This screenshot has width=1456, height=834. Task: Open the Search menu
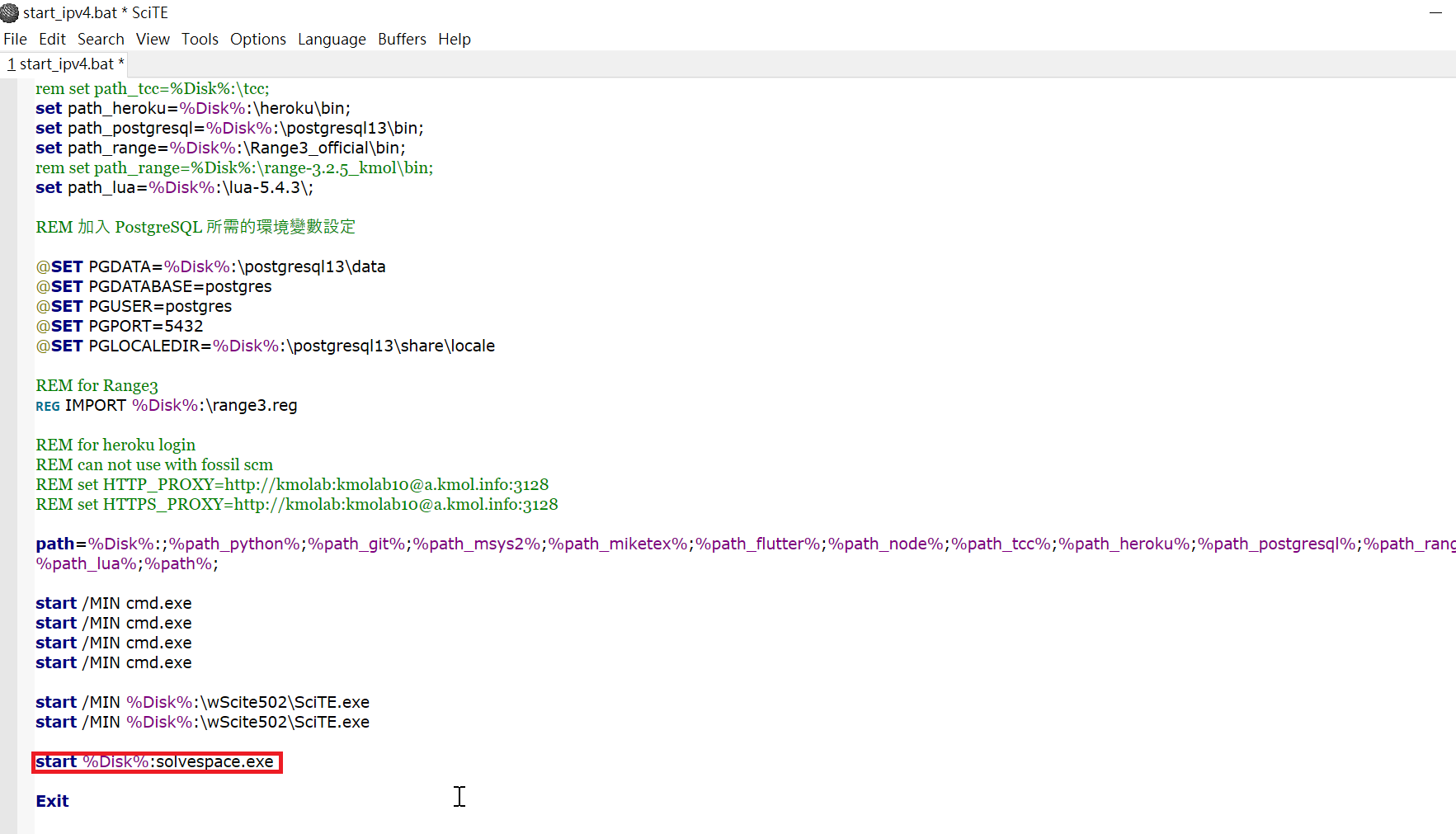point(101,39)
